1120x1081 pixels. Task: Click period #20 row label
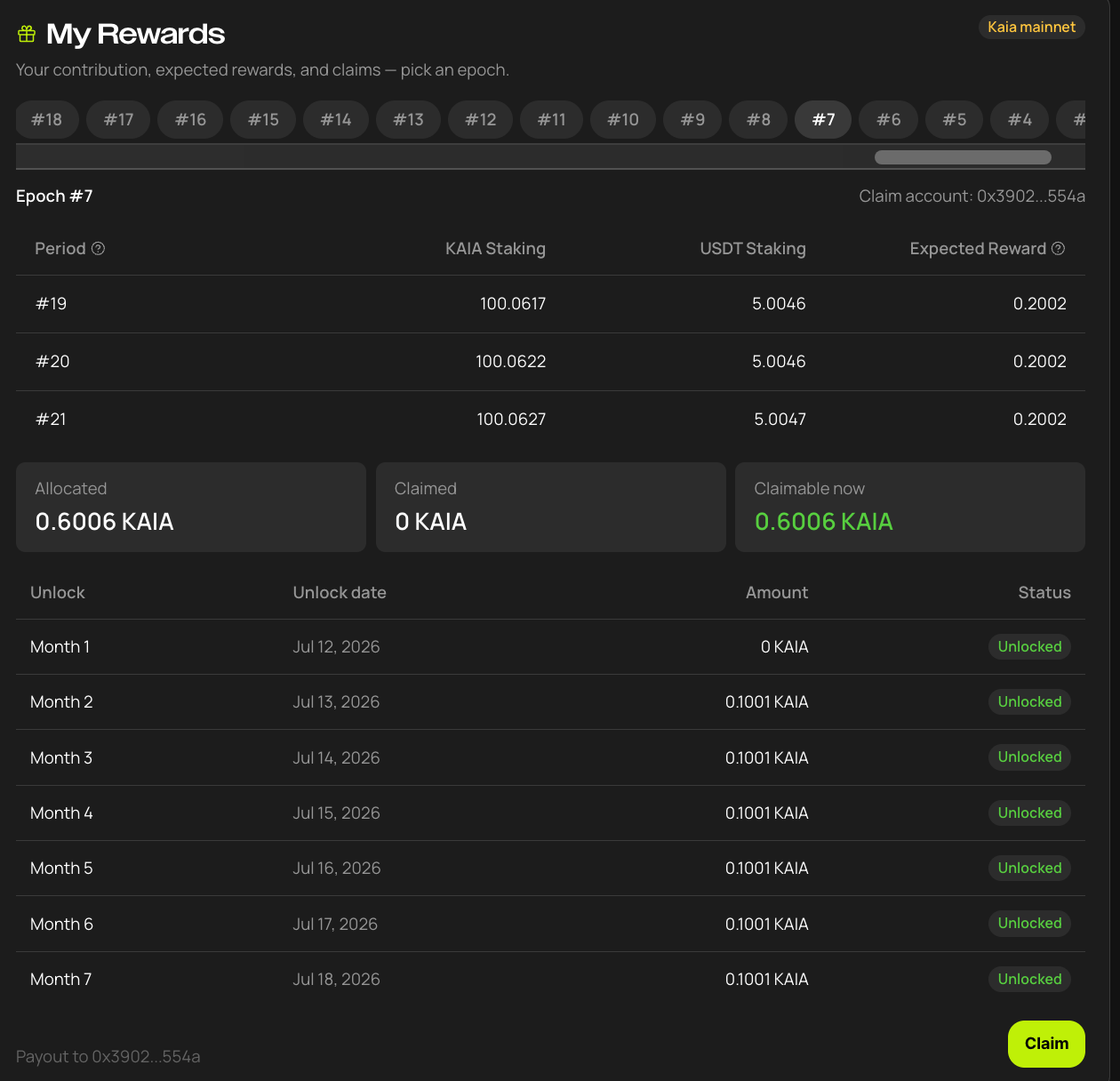point(52,362)
